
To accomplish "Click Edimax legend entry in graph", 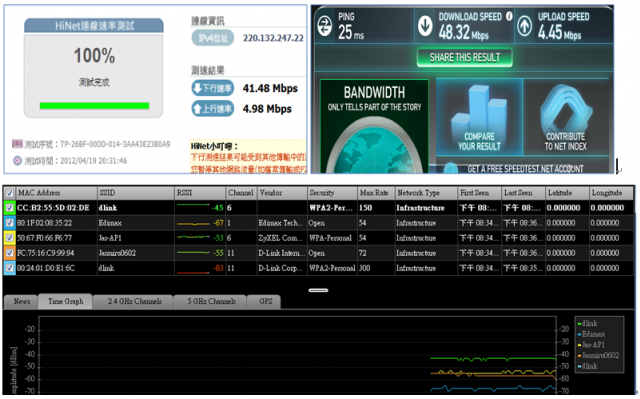I will point(591,334).
